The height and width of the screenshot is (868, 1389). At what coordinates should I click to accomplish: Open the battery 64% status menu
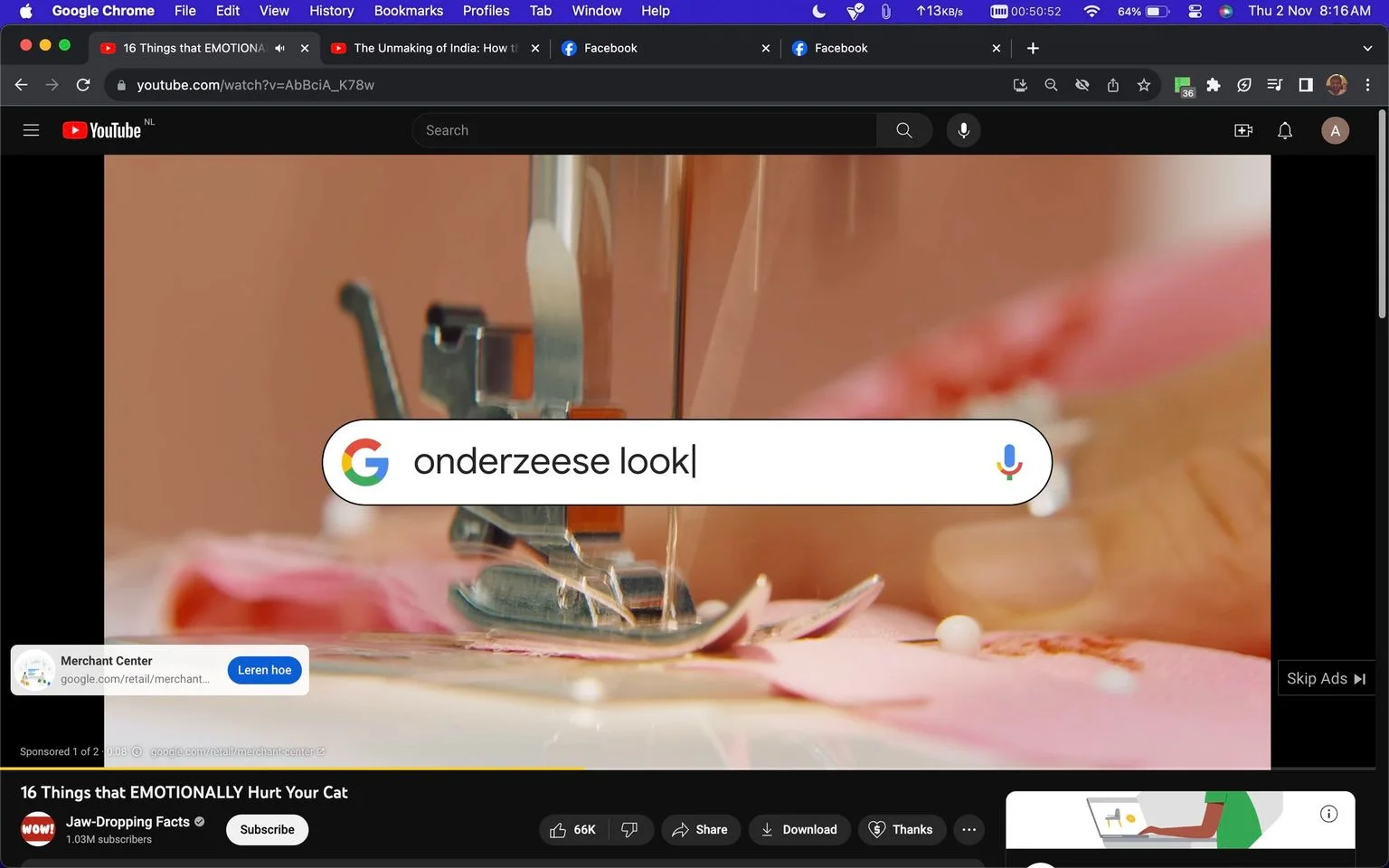click(x=1143, y=11)
